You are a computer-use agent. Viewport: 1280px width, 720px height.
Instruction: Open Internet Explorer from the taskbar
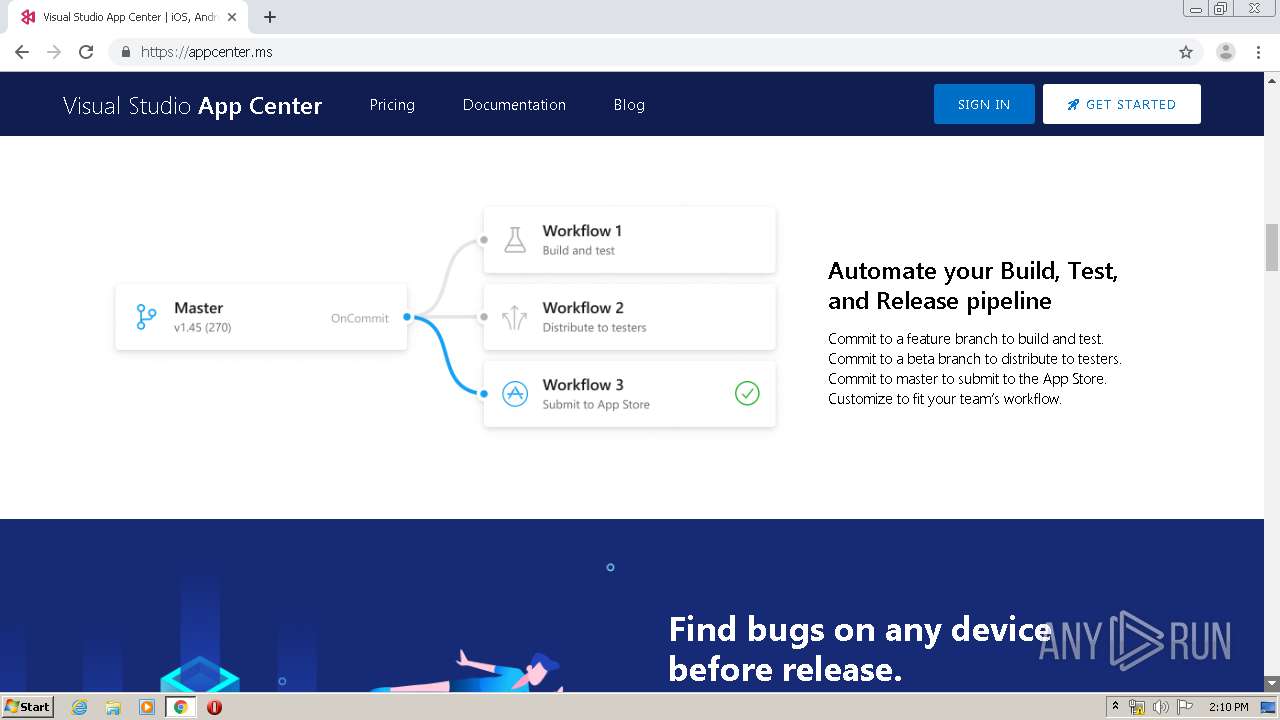click(x=80, y=707)
